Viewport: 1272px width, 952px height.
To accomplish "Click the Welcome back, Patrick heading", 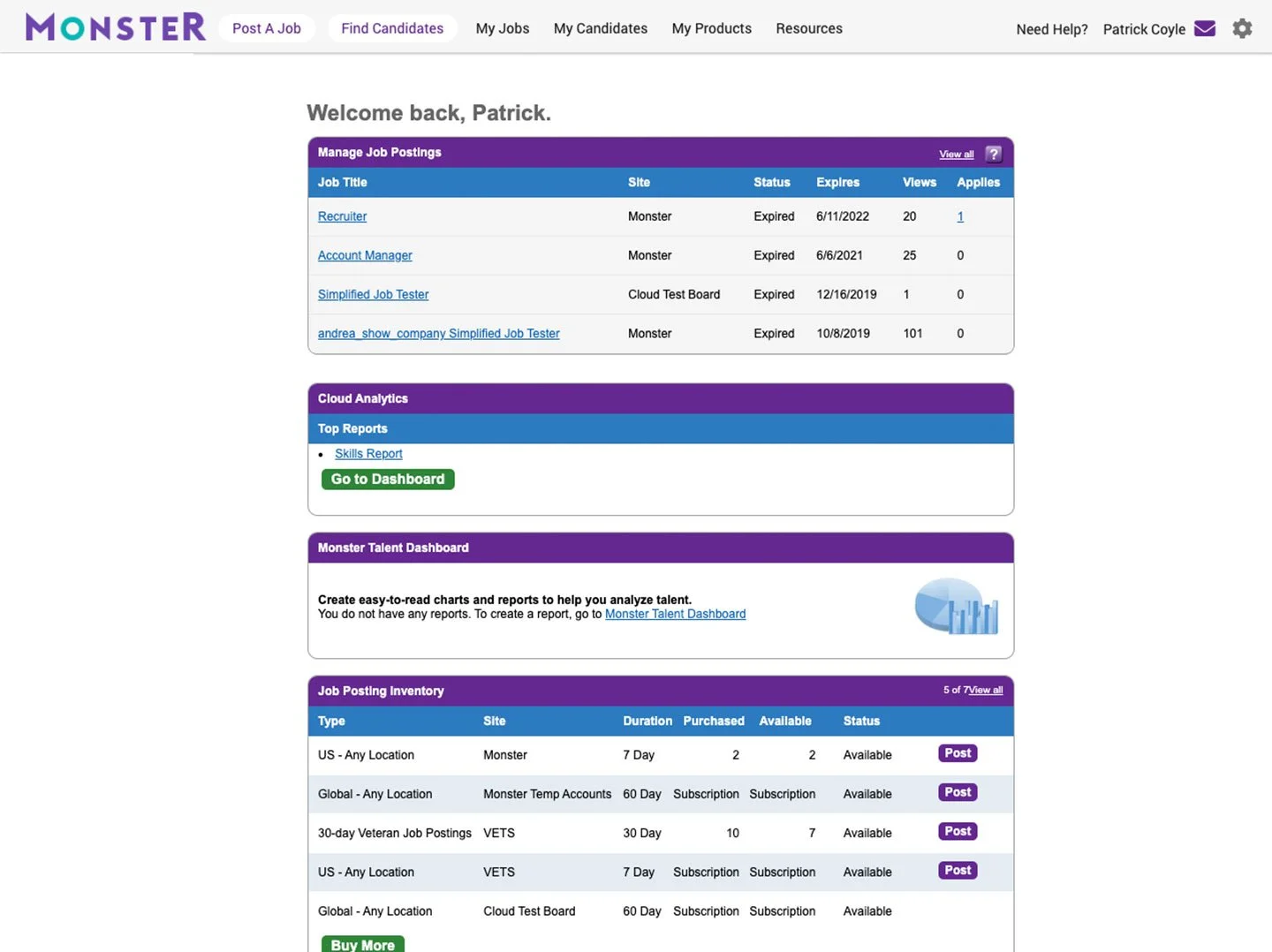I will click(428, 112).
